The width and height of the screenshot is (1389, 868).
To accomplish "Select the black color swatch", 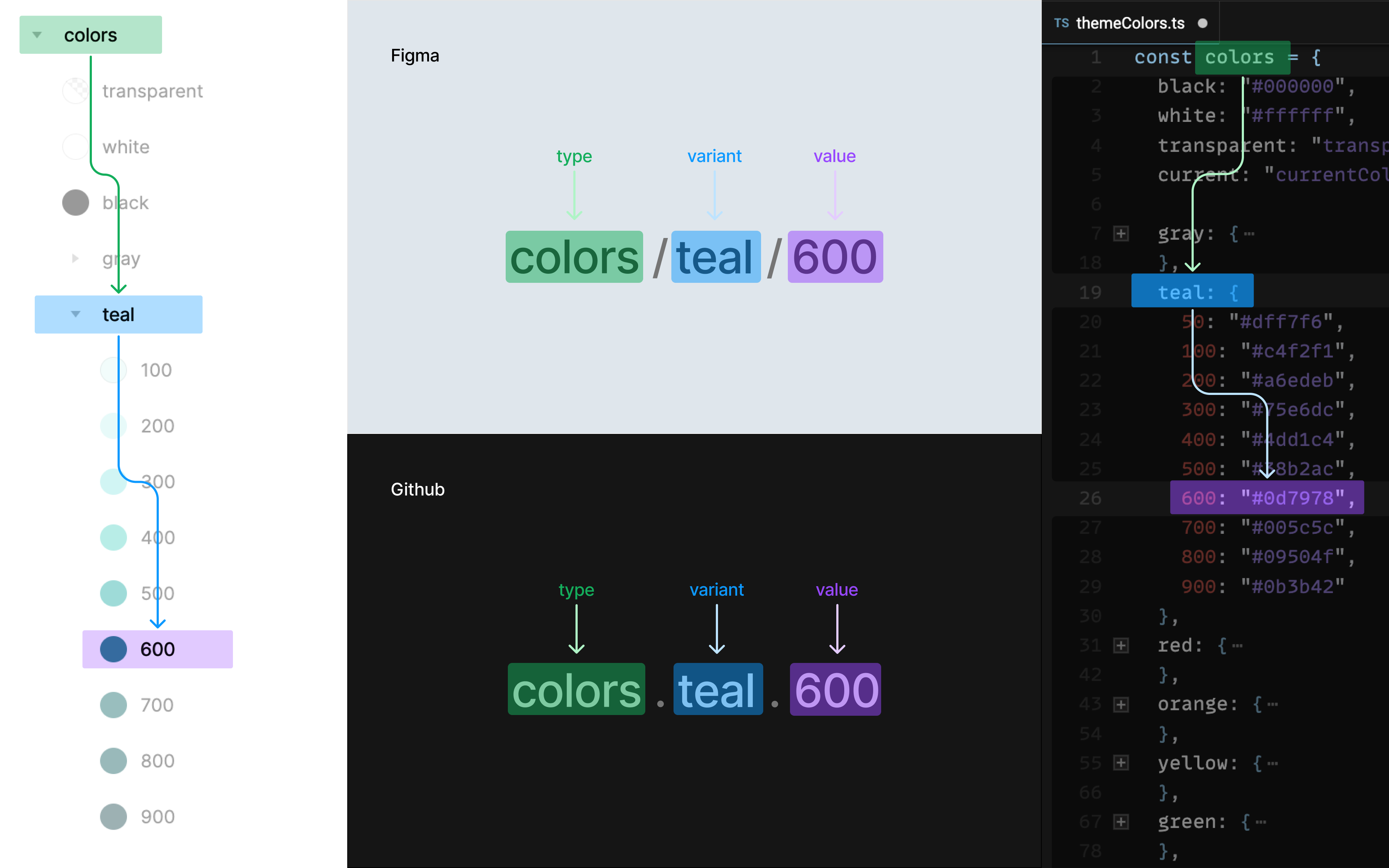I will pos(75,203).
